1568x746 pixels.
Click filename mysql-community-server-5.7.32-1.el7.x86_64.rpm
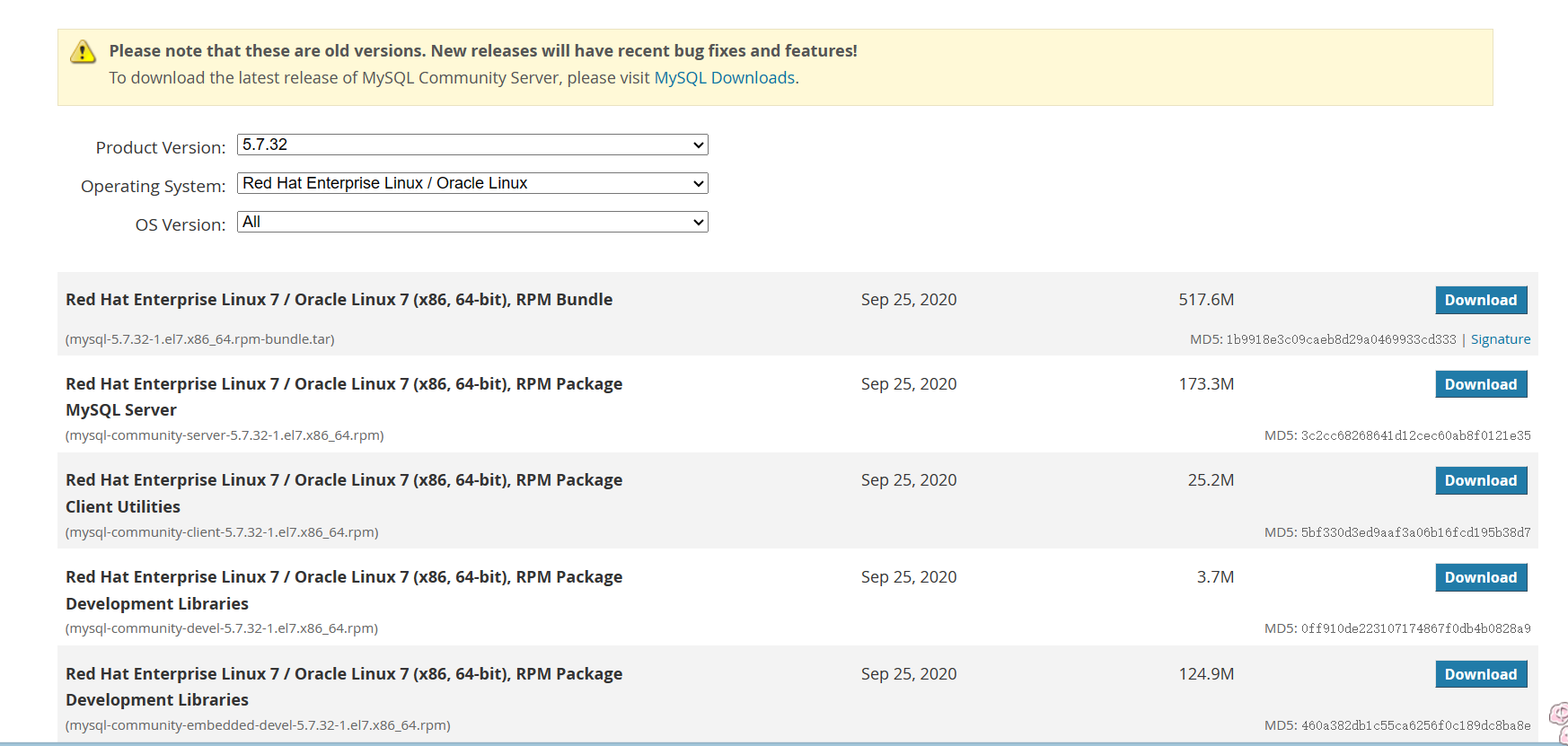coord(225,435)
